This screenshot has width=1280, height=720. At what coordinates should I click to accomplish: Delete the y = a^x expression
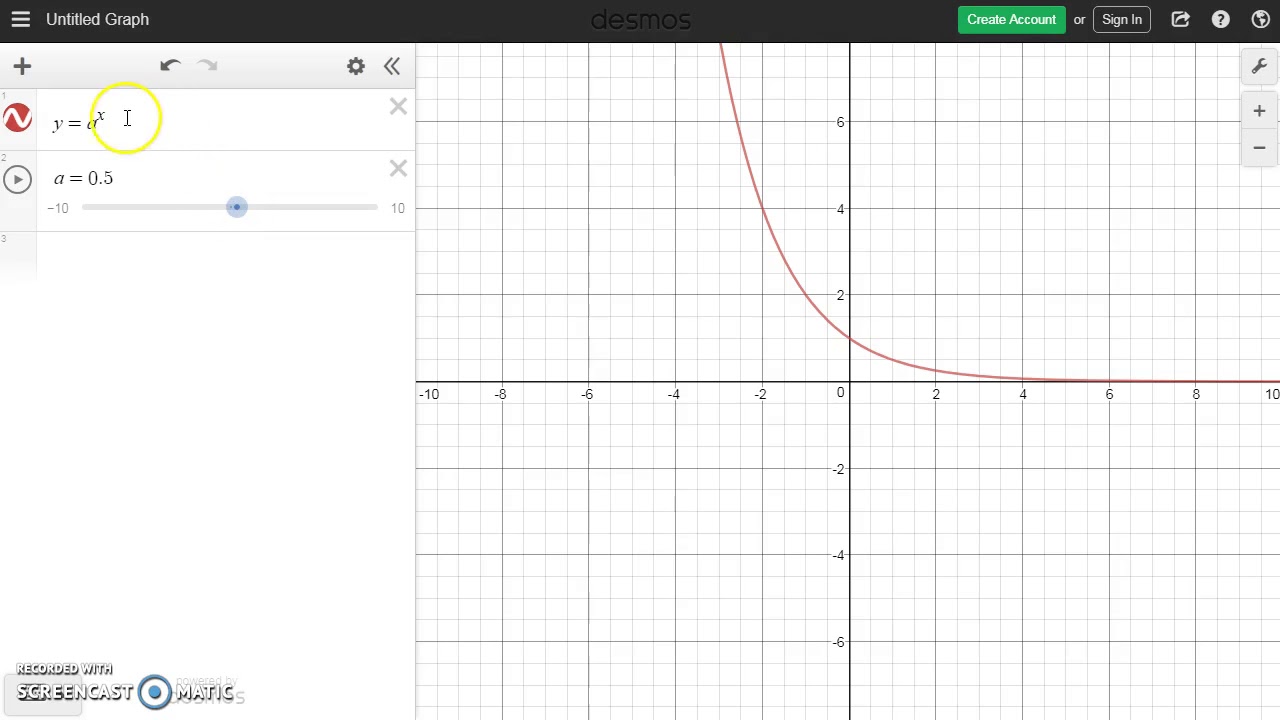tap(398, 106)
